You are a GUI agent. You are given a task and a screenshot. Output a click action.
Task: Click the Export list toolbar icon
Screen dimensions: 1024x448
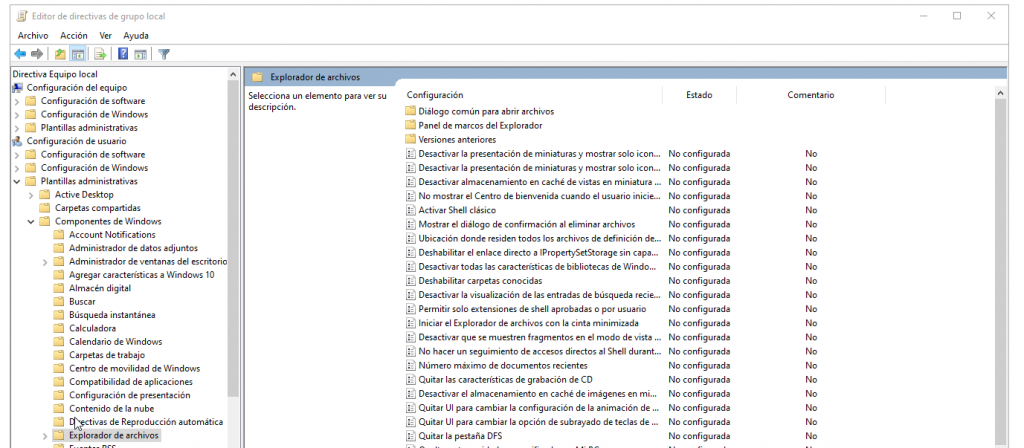(x=100, y=54)
